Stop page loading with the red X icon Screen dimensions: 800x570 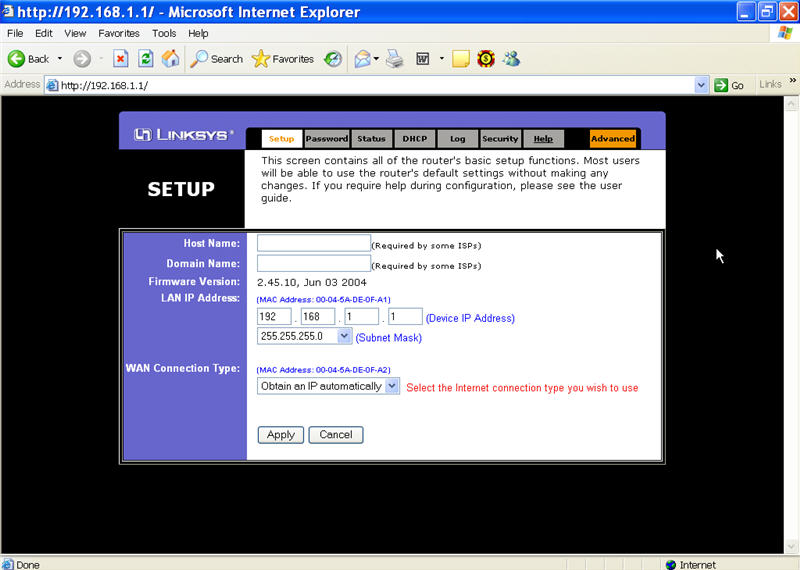(120, 59)
